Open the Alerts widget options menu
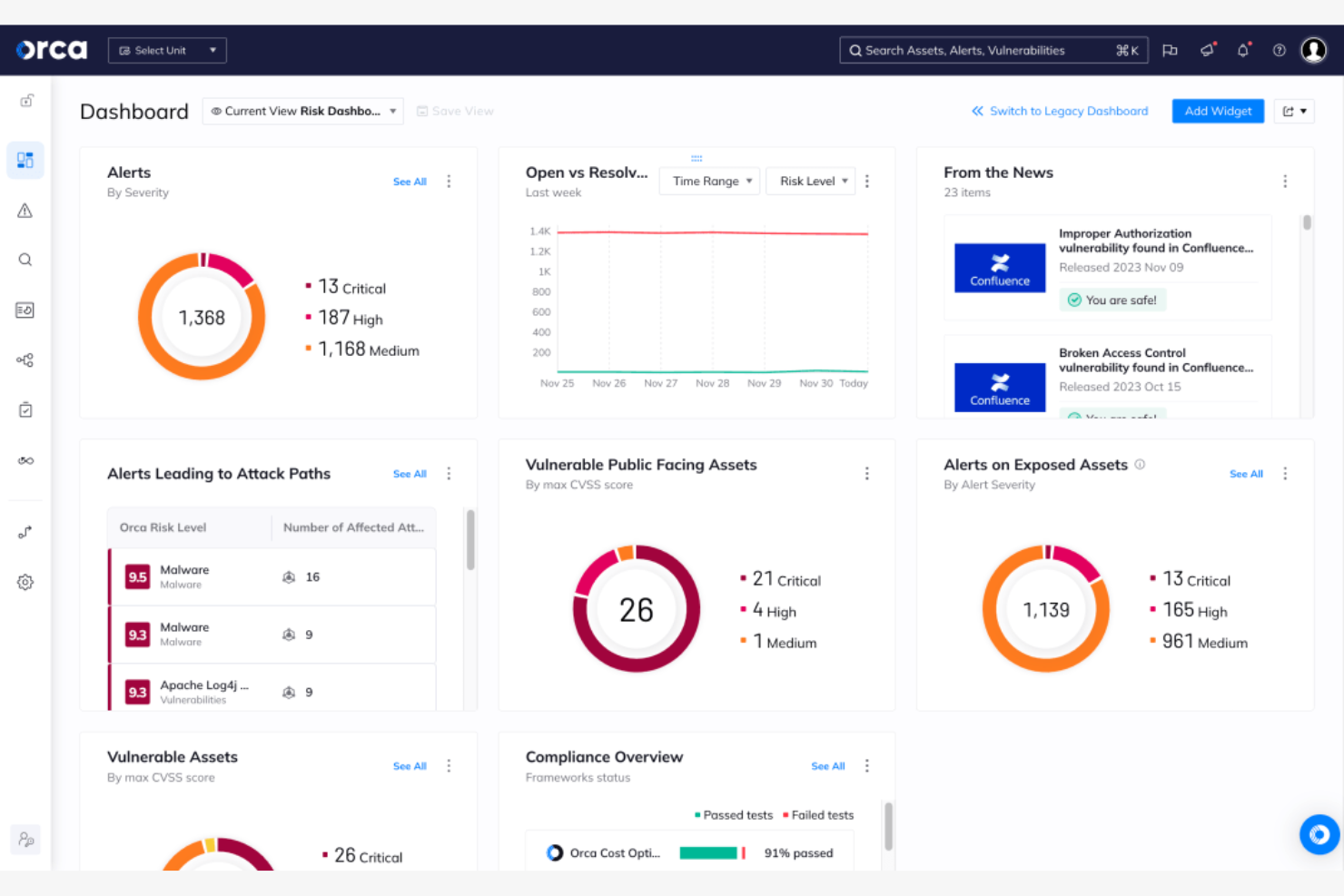 point(449,181)
